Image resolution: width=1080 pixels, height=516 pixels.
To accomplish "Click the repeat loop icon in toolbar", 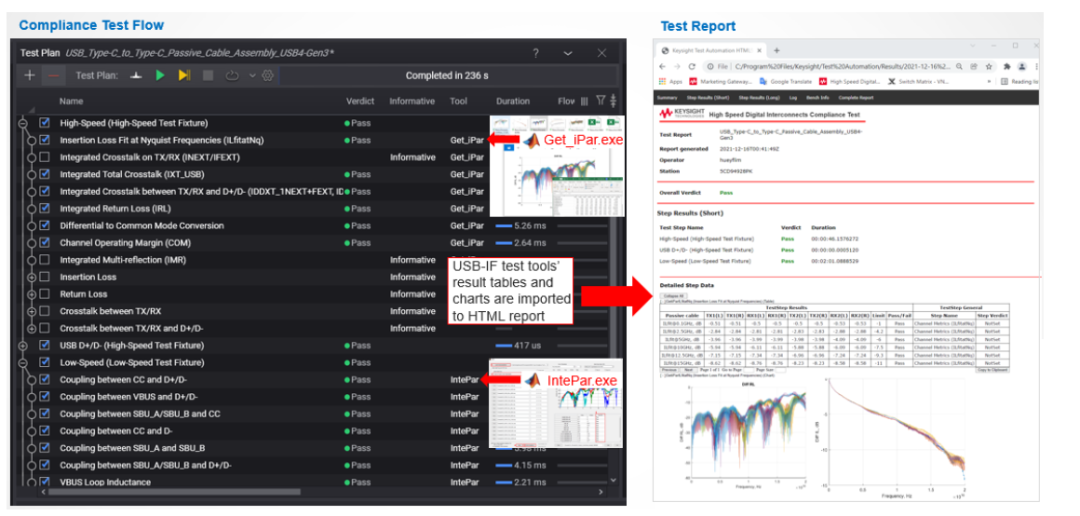I will [232, 76].
